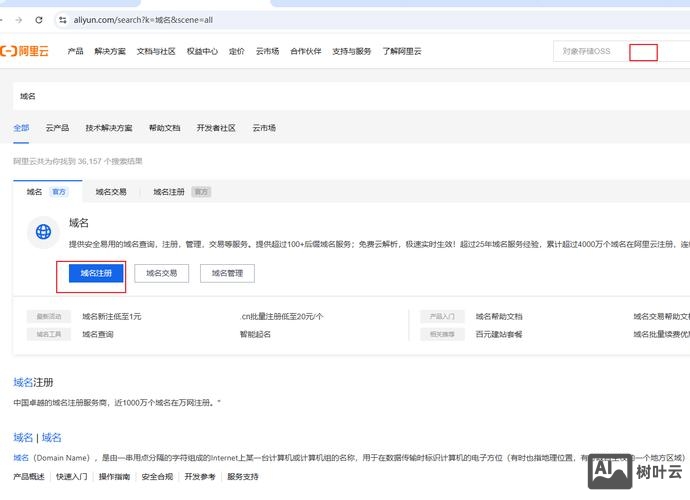Select the 域名交易 card tab
Screen dimensions: 690x500
(111, 192)
